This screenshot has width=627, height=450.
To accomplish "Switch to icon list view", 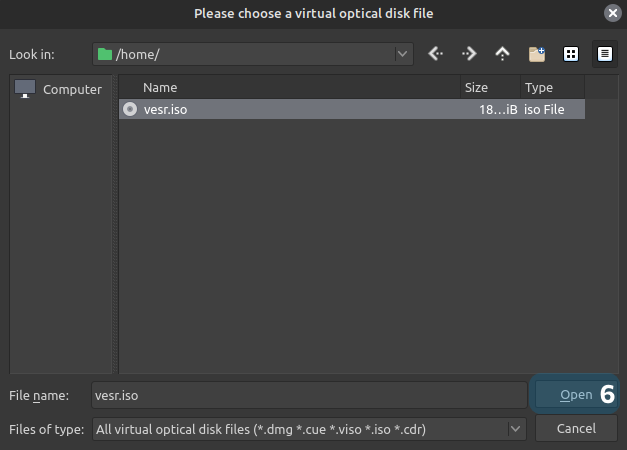I will [571, 54].
